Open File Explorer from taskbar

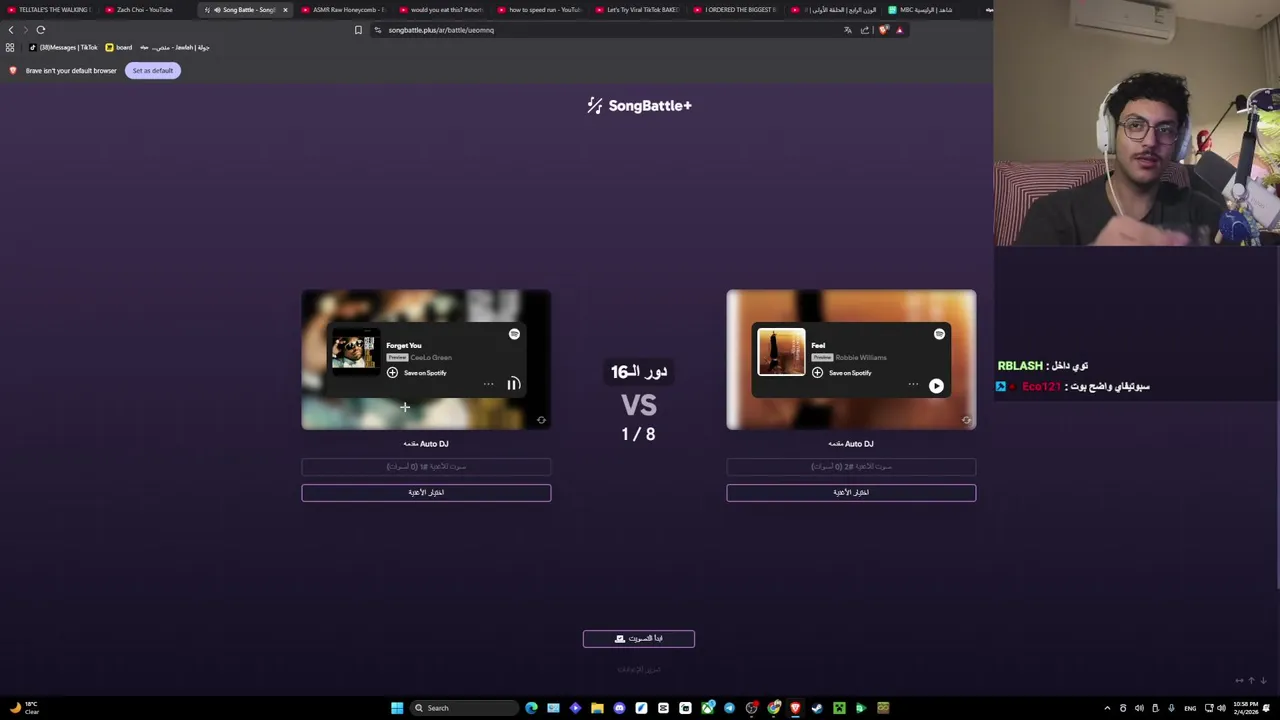597,708
